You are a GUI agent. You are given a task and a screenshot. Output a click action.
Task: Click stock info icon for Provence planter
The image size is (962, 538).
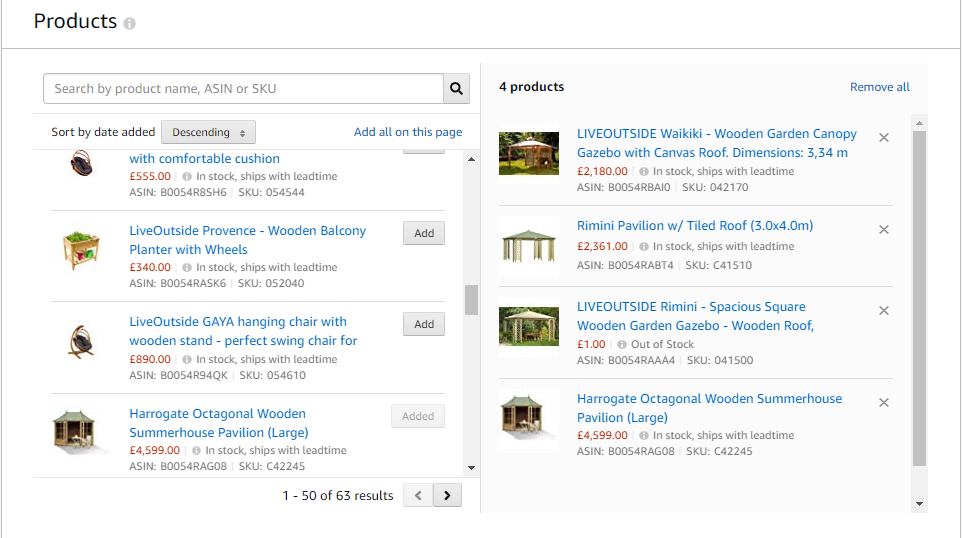pos(187,267)
